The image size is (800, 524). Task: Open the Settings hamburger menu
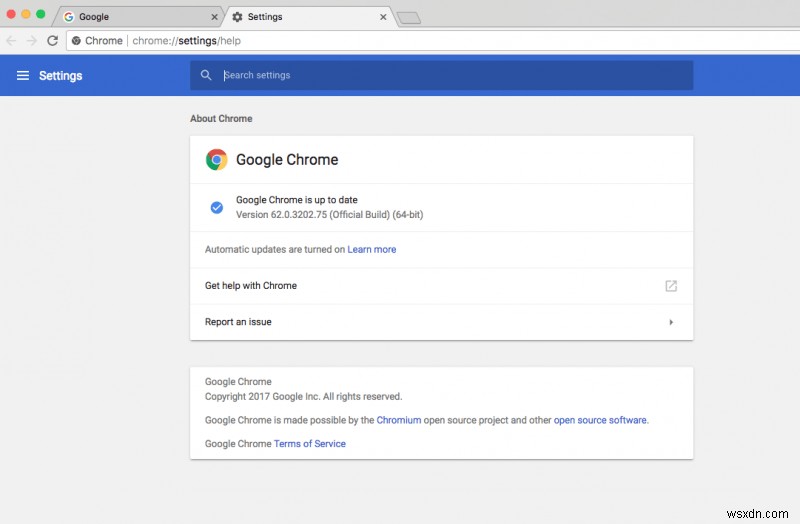(x=22, y=76)
